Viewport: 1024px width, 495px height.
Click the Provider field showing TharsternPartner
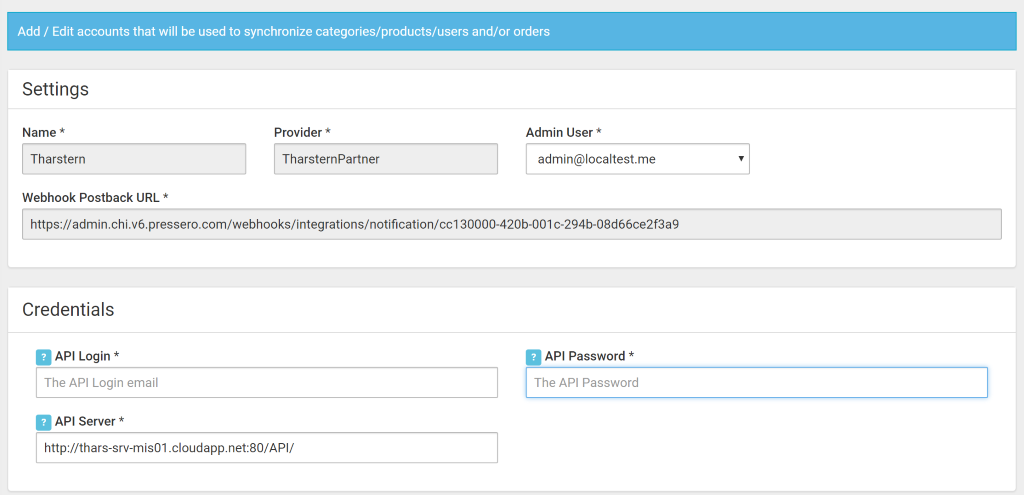(x=386, y=159)
